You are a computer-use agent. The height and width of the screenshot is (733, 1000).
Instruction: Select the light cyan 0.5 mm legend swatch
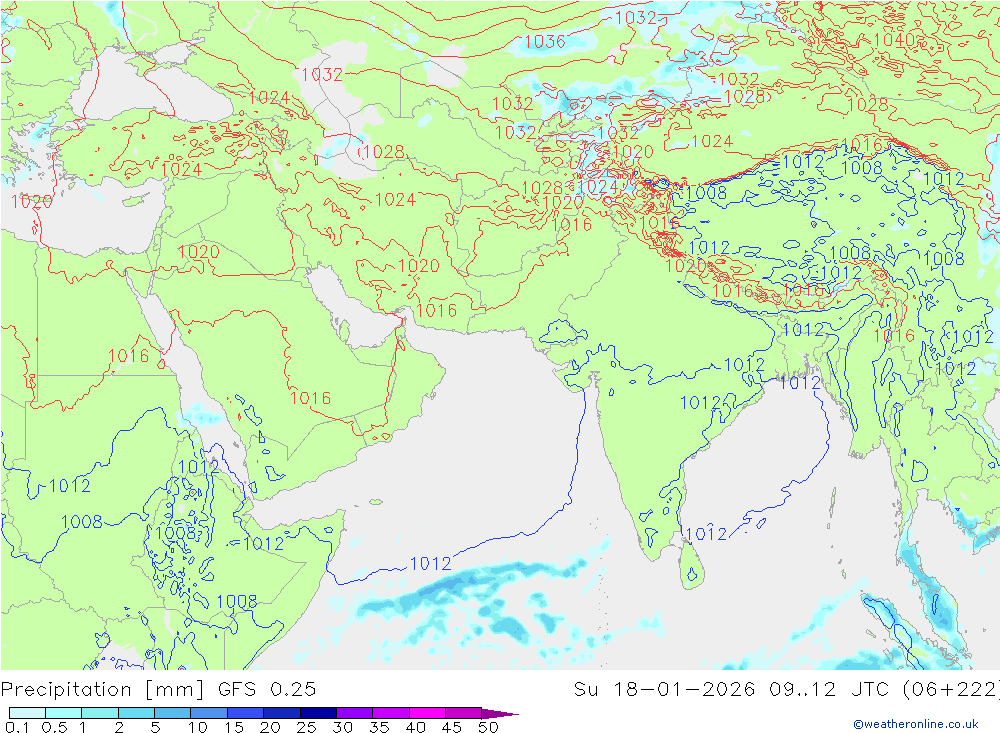[63, 713]
